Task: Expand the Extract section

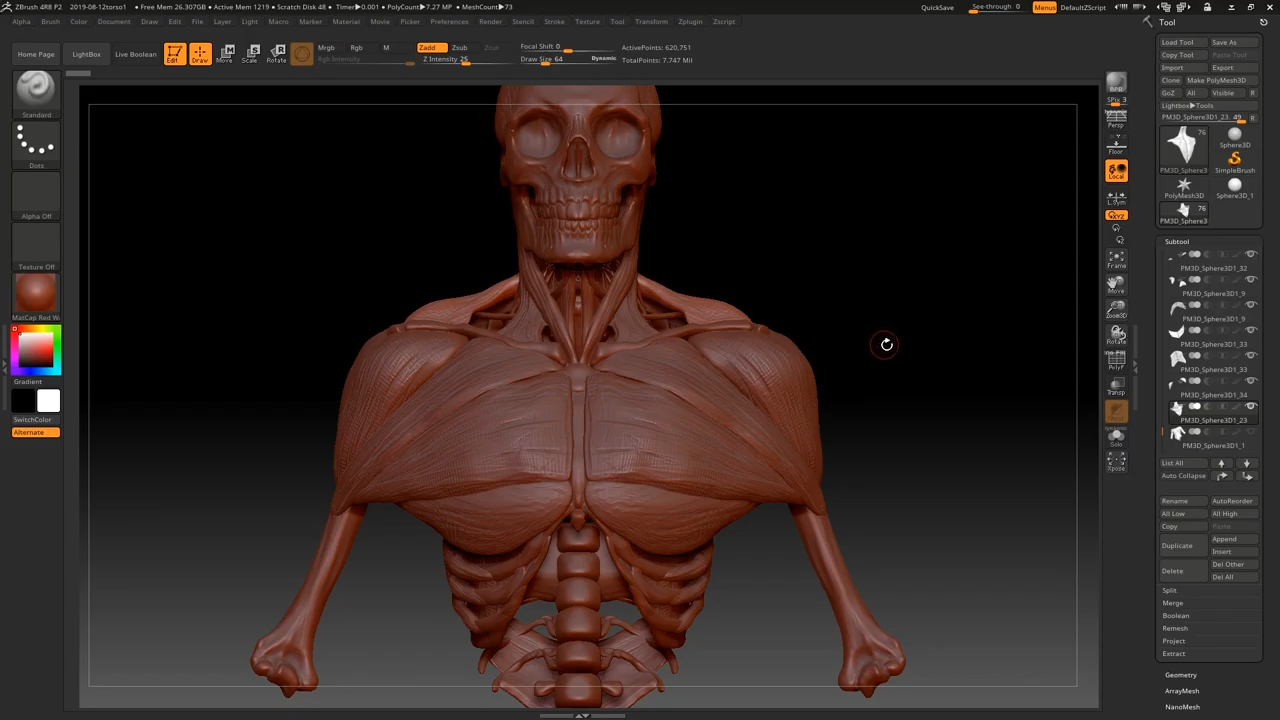Action: [x=1174, y=654]
